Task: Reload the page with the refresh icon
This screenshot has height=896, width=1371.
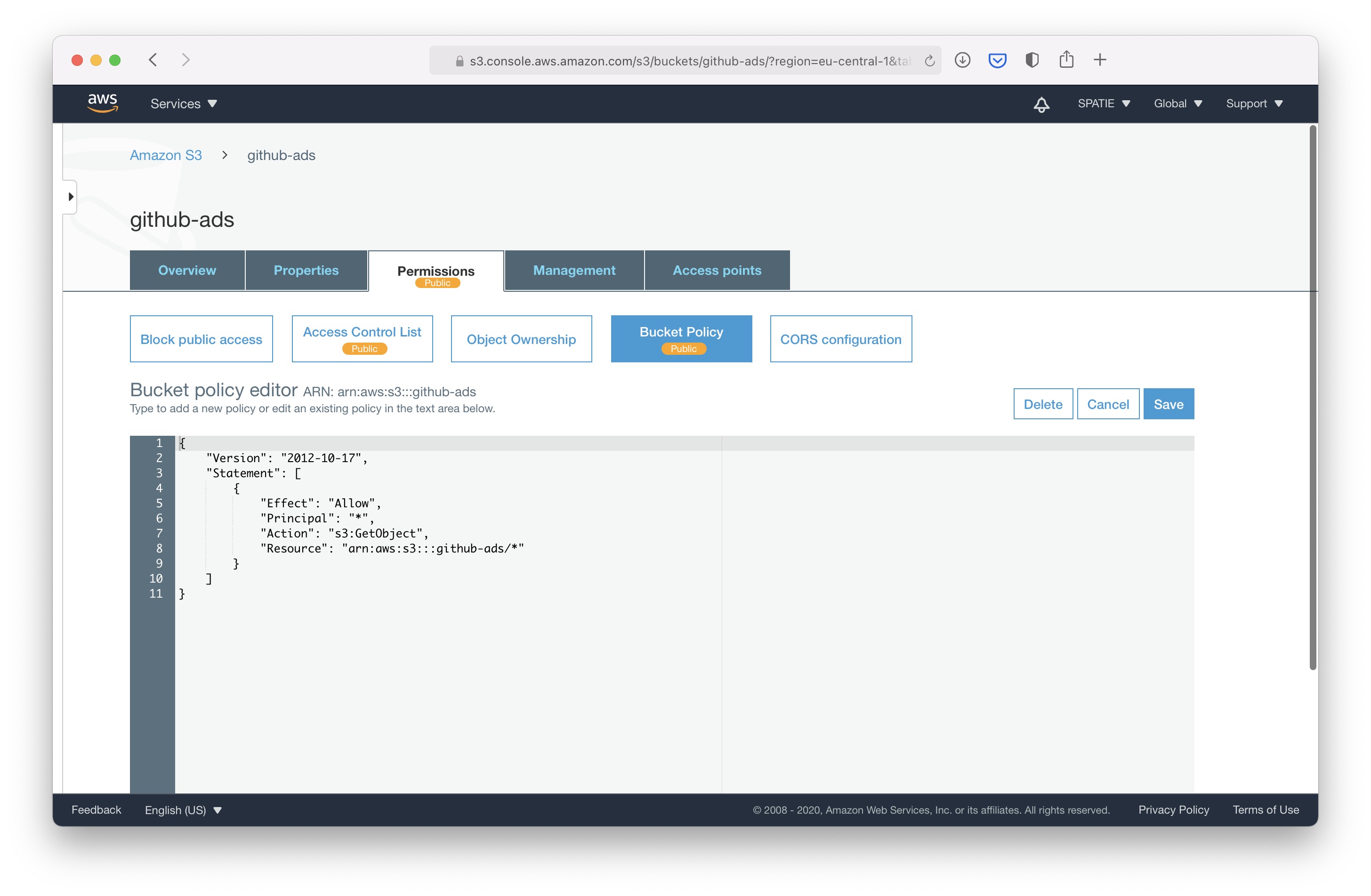Action: (x=929, y=61)
